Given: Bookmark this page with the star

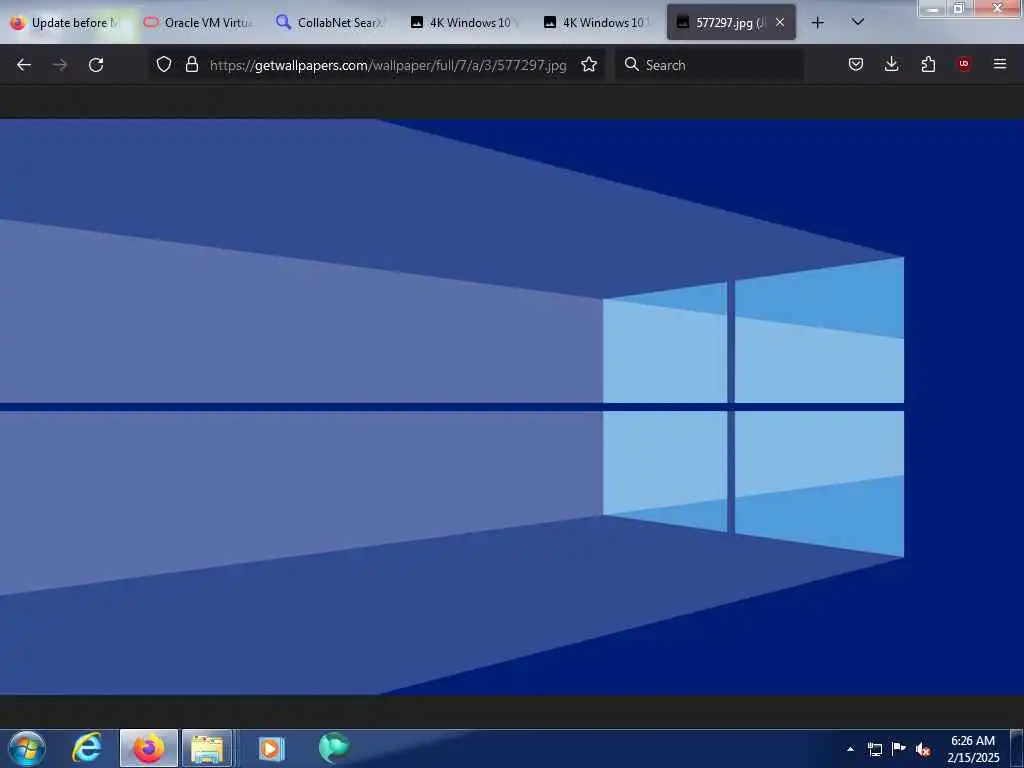Looking at the screenshot, I should tap(589, 64).
